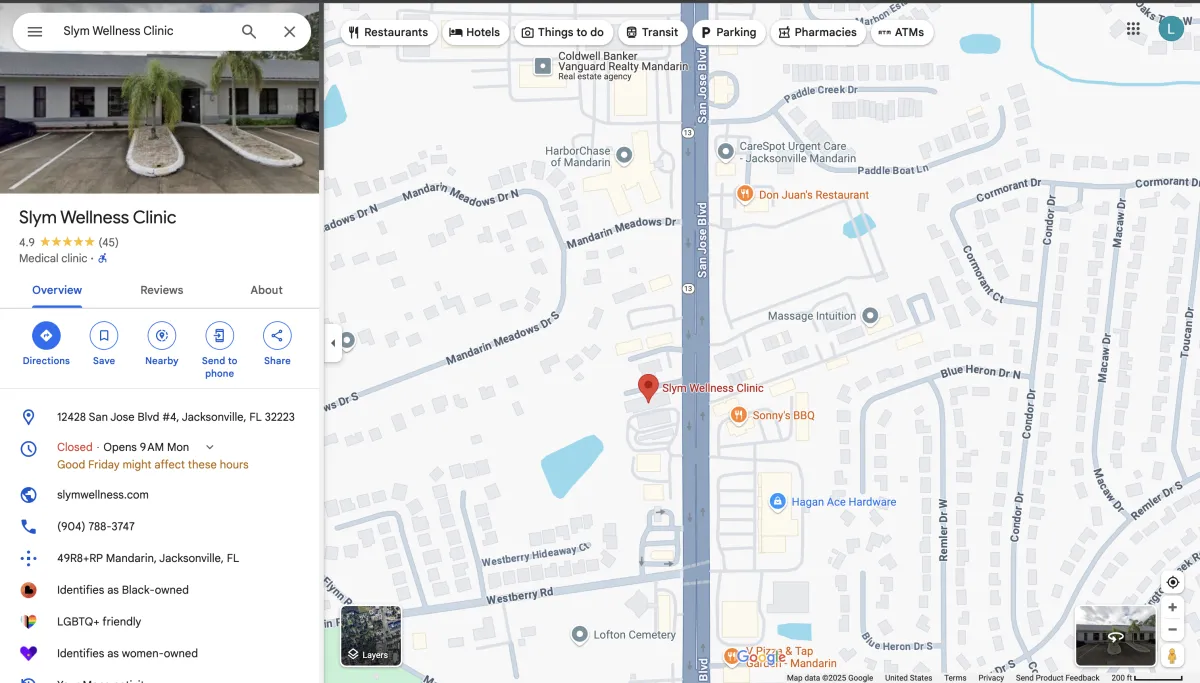Share the clinic location
Image resolution: width=1200 pixels, height=683 pixels.
pos(277,344)
